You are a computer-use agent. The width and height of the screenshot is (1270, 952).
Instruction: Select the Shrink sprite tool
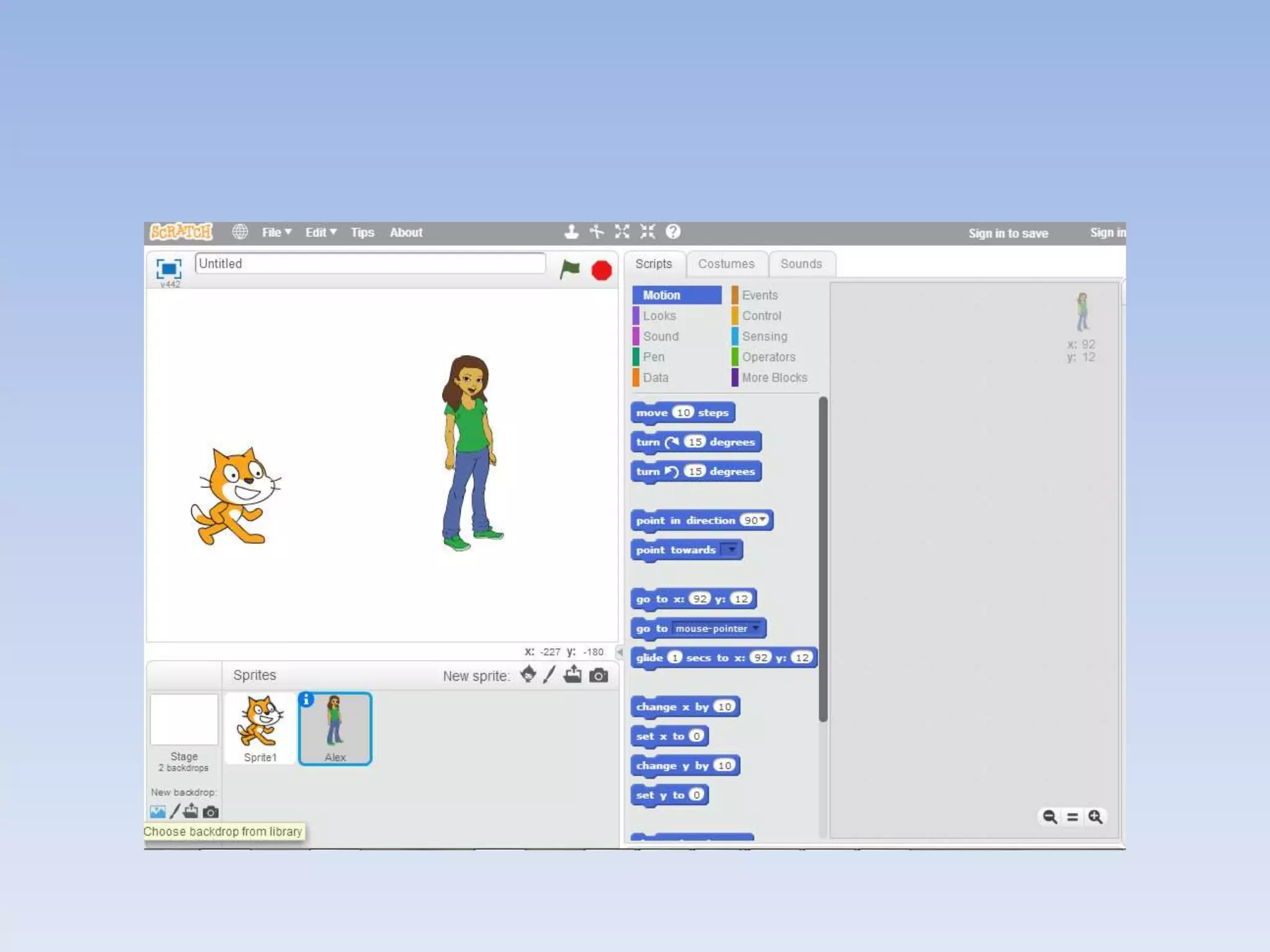pos(647,232)
